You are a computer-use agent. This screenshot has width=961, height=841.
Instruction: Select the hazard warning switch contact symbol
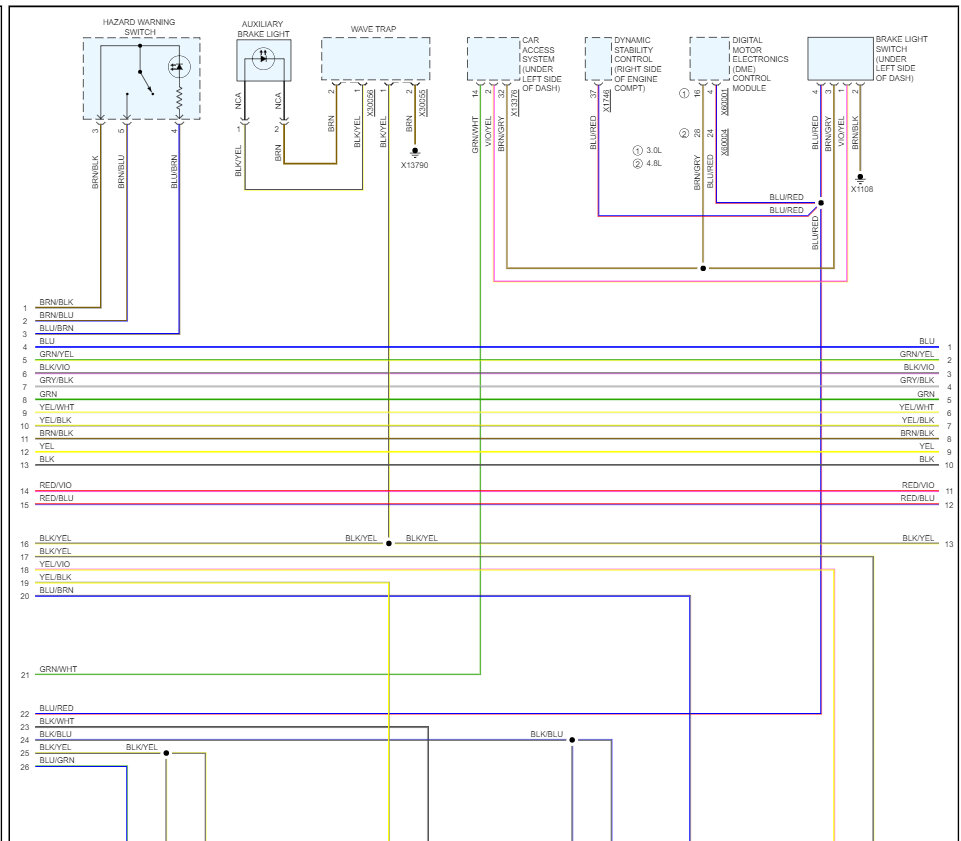(x=145, y=82)
